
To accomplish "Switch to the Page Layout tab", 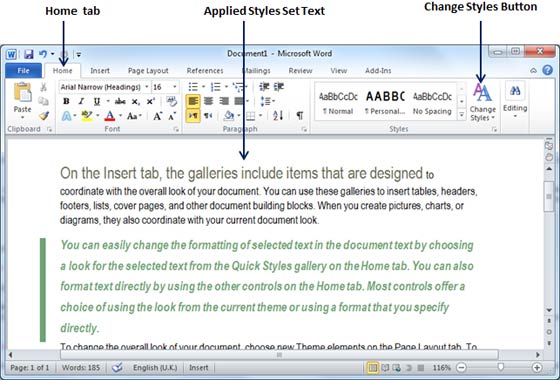I will point(148,71).
